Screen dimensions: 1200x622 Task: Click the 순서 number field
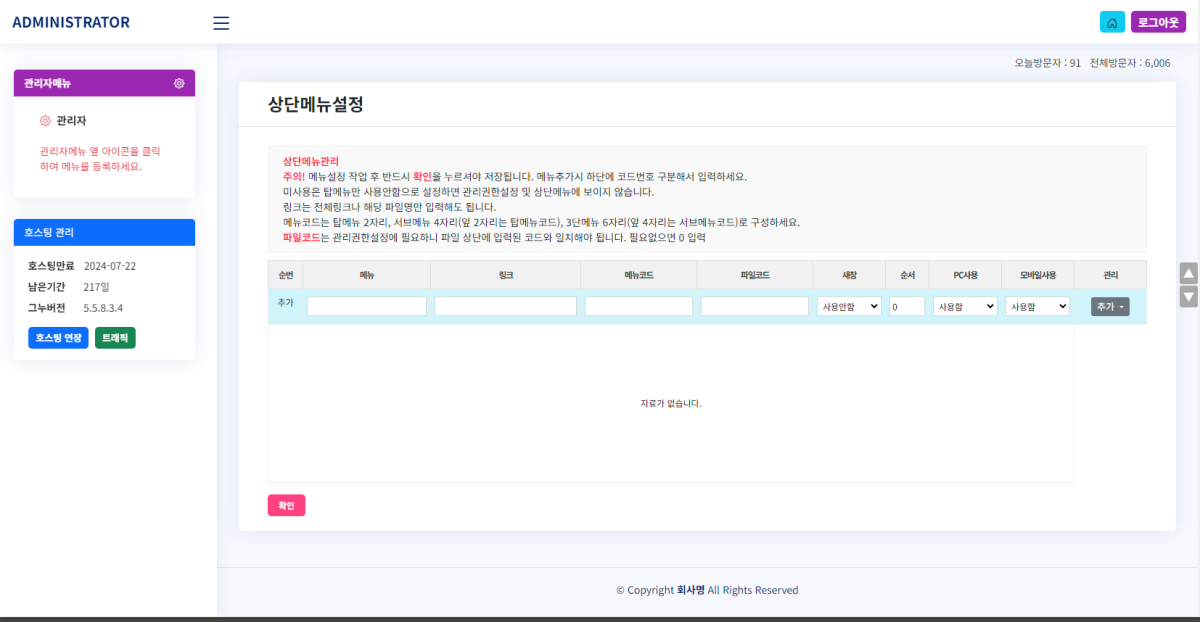907,306
